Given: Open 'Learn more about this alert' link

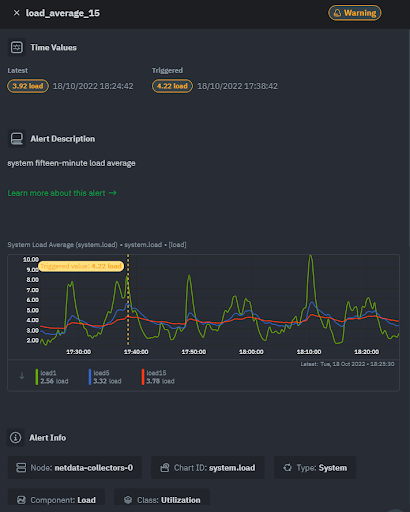Looking at the screenshot, I should 62,193.
